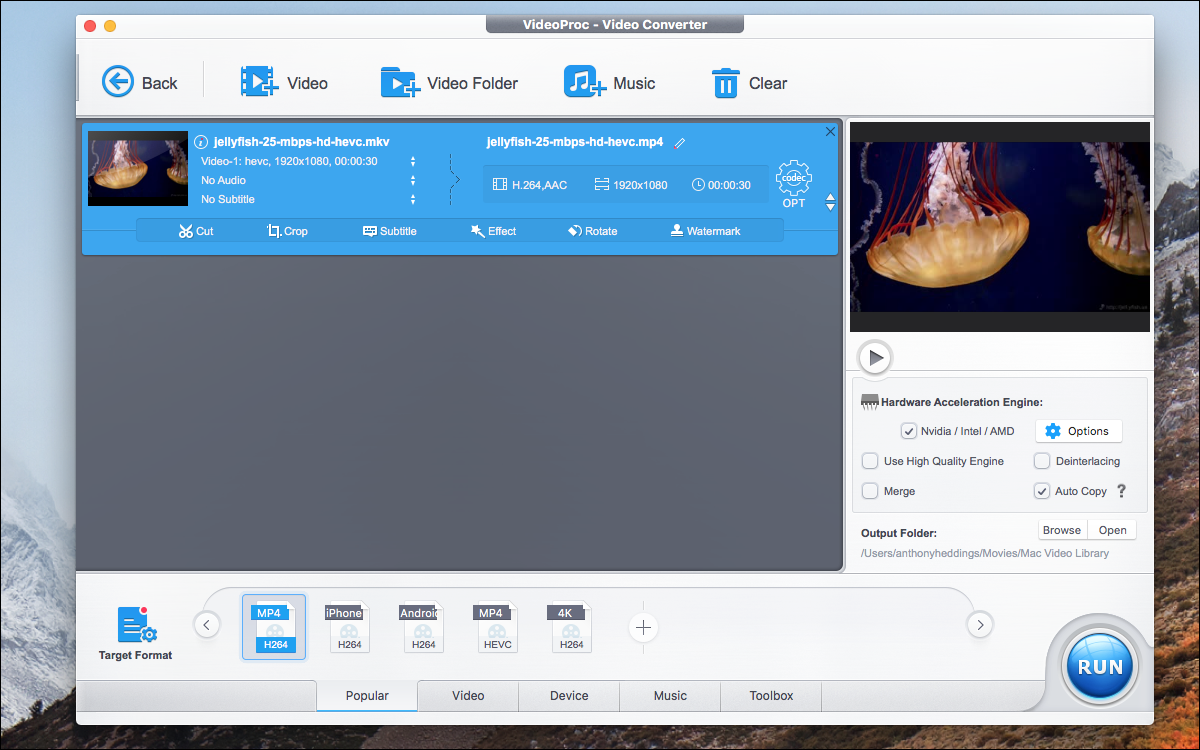Open the Cut tool for the jellyfish video
The width and height of the screenshot is (1200, 750).
point(196,231)
